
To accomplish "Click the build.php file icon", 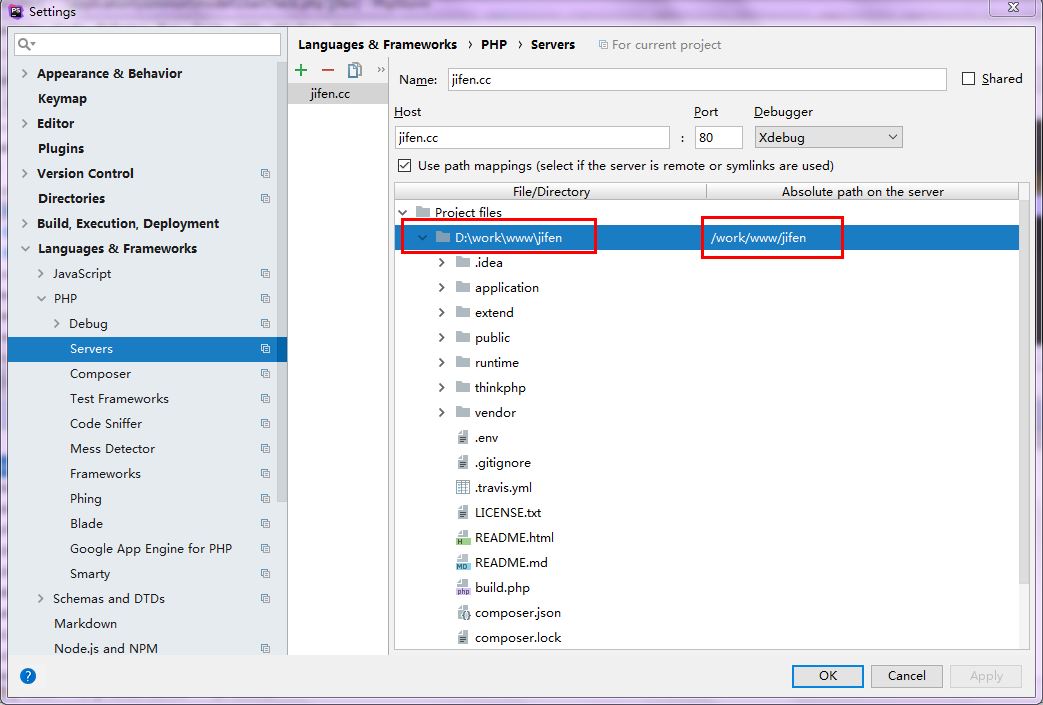I will pyautogui.click(x=463, y=588).
